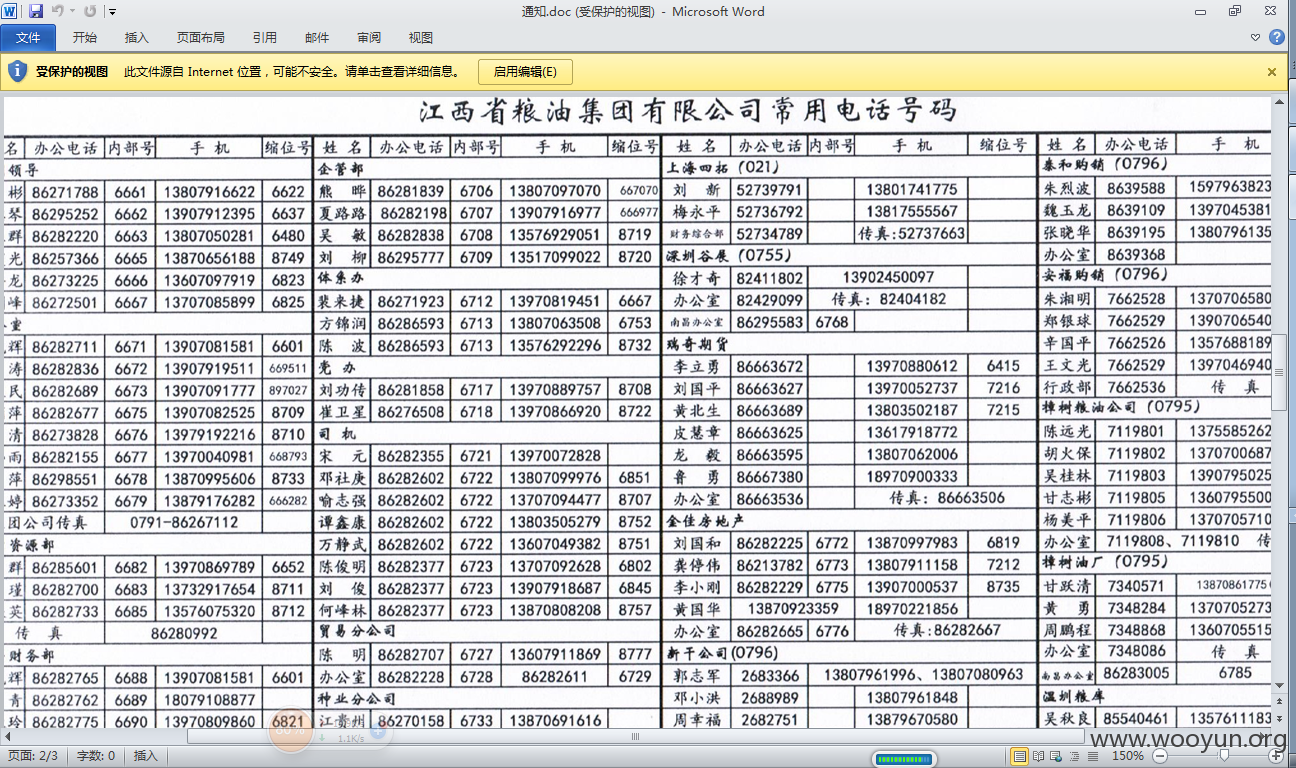Click the 150% zoom level button
The height and width of the screenshot is (768, 1296).
(x=1128, y=756)
